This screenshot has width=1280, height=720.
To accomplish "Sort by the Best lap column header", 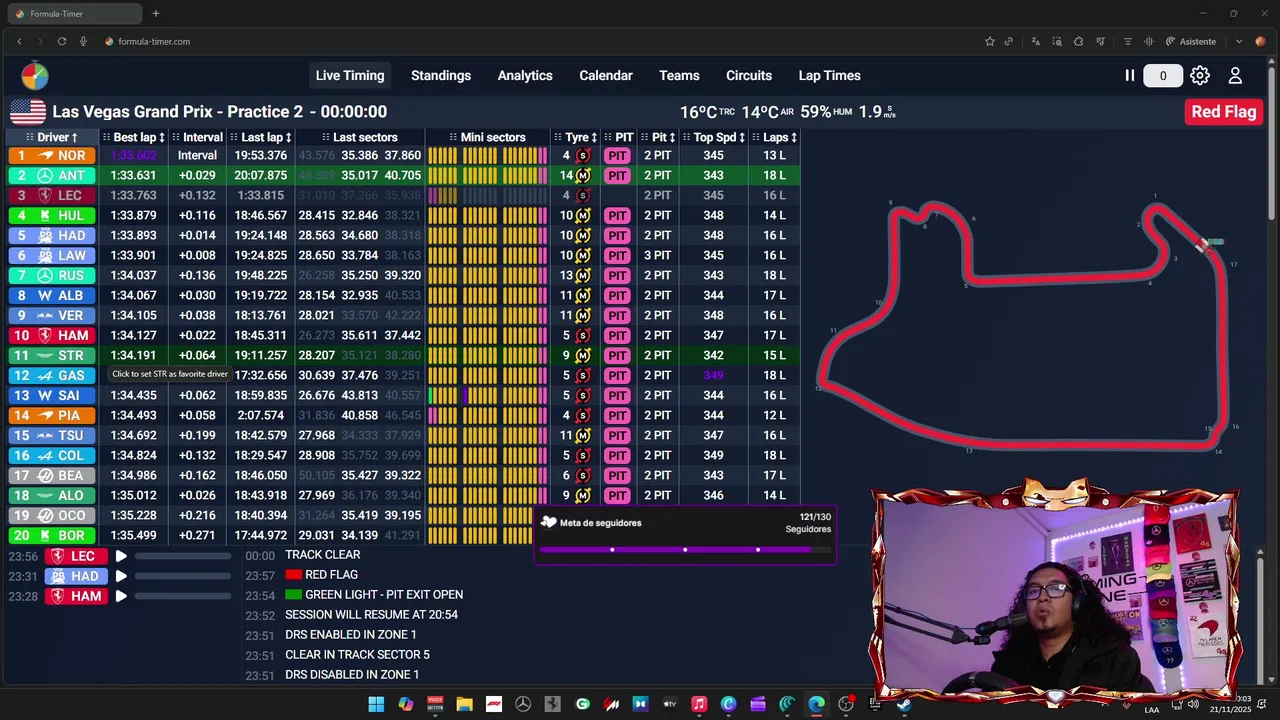I will coord(133,137).
